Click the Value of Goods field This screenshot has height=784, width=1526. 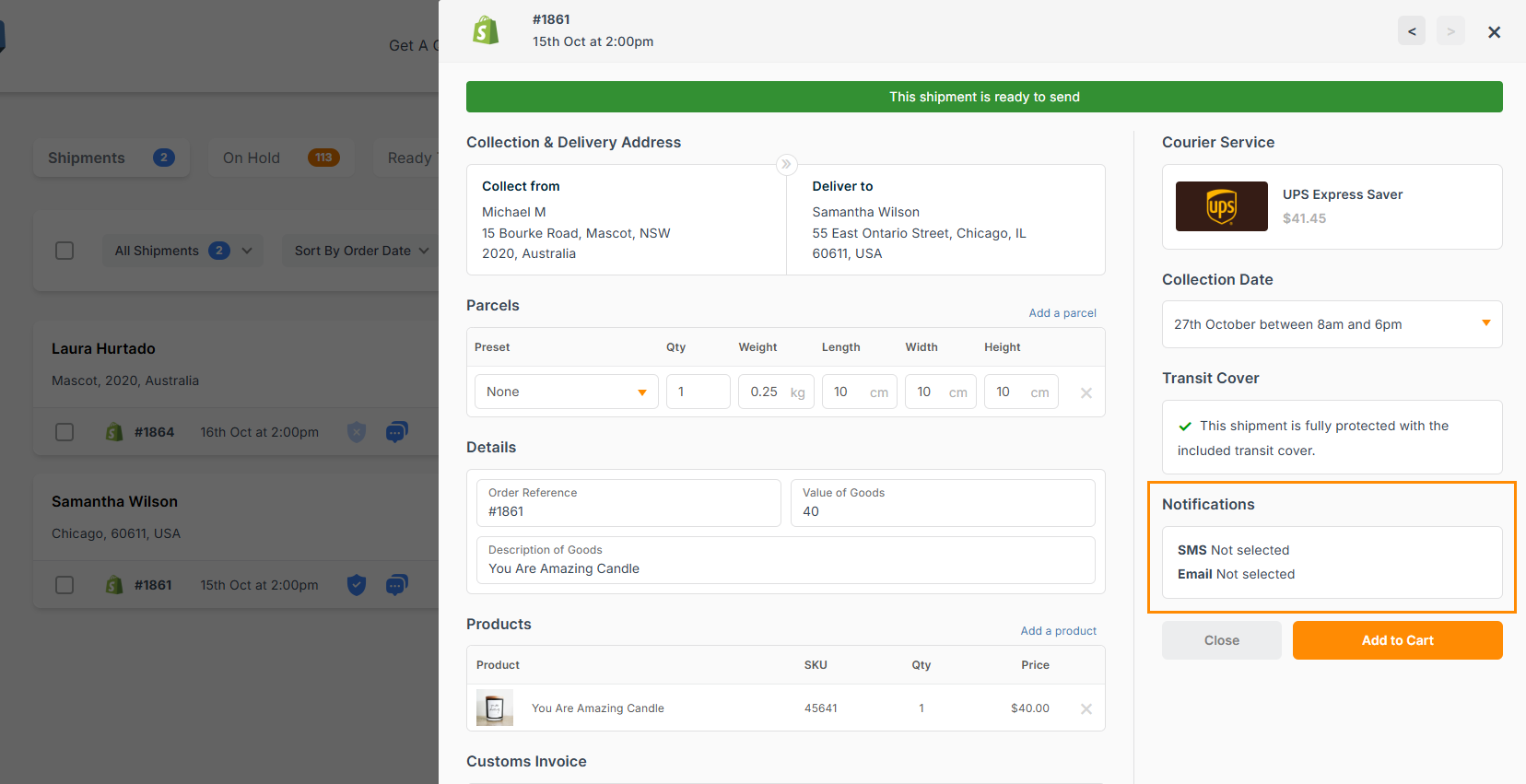[942, 503]
